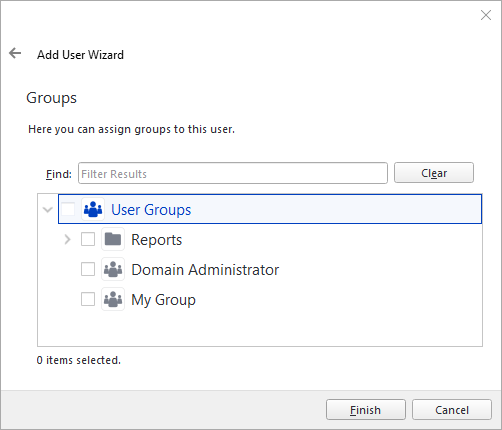
Task: Click the blue User Groups icon
Action: pyautogui.click(x=93, y=209)
